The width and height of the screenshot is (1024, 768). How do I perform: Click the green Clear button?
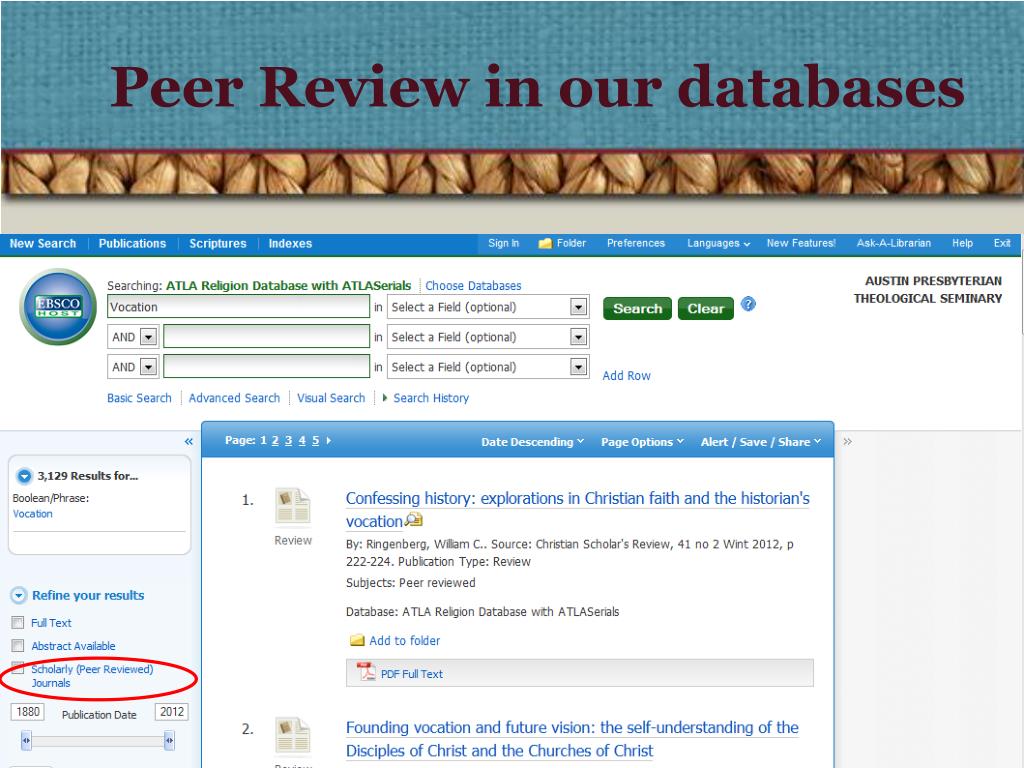705,308
